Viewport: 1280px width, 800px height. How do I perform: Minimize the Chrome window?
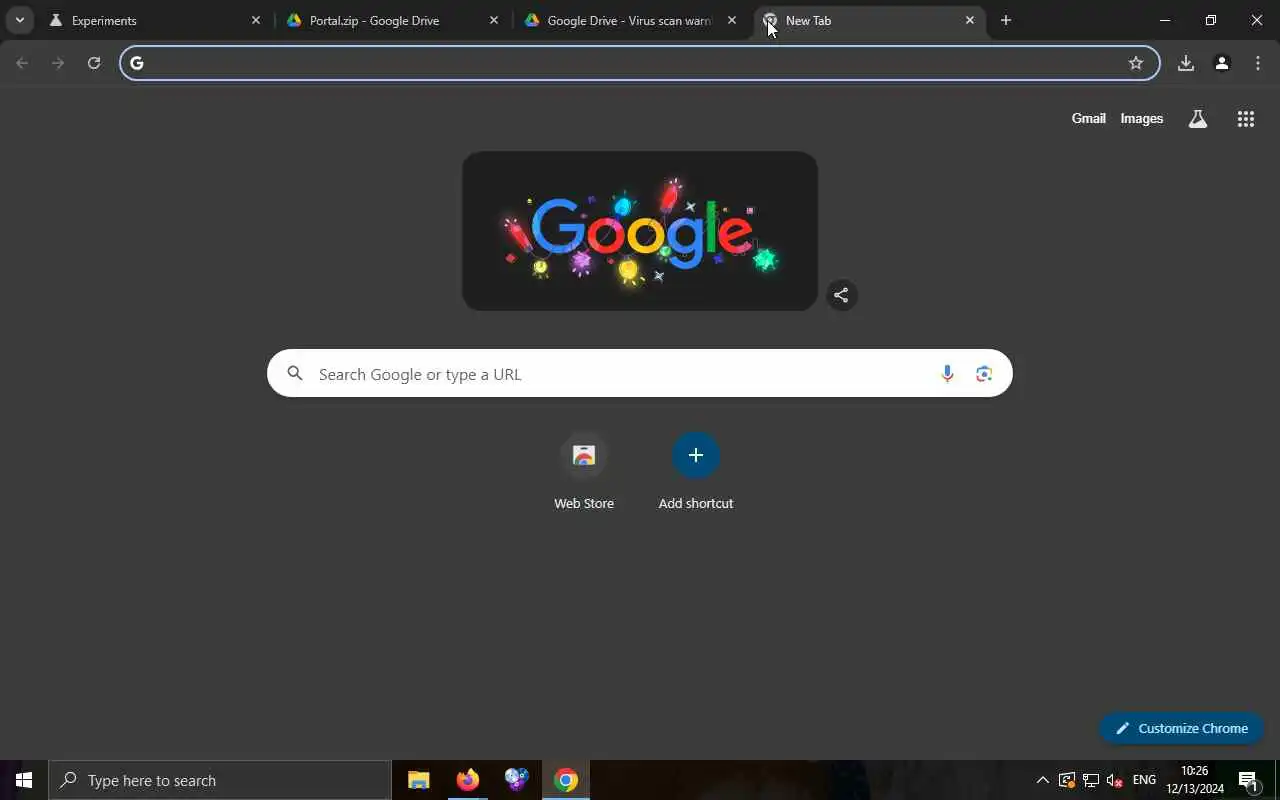(1165, 20)
